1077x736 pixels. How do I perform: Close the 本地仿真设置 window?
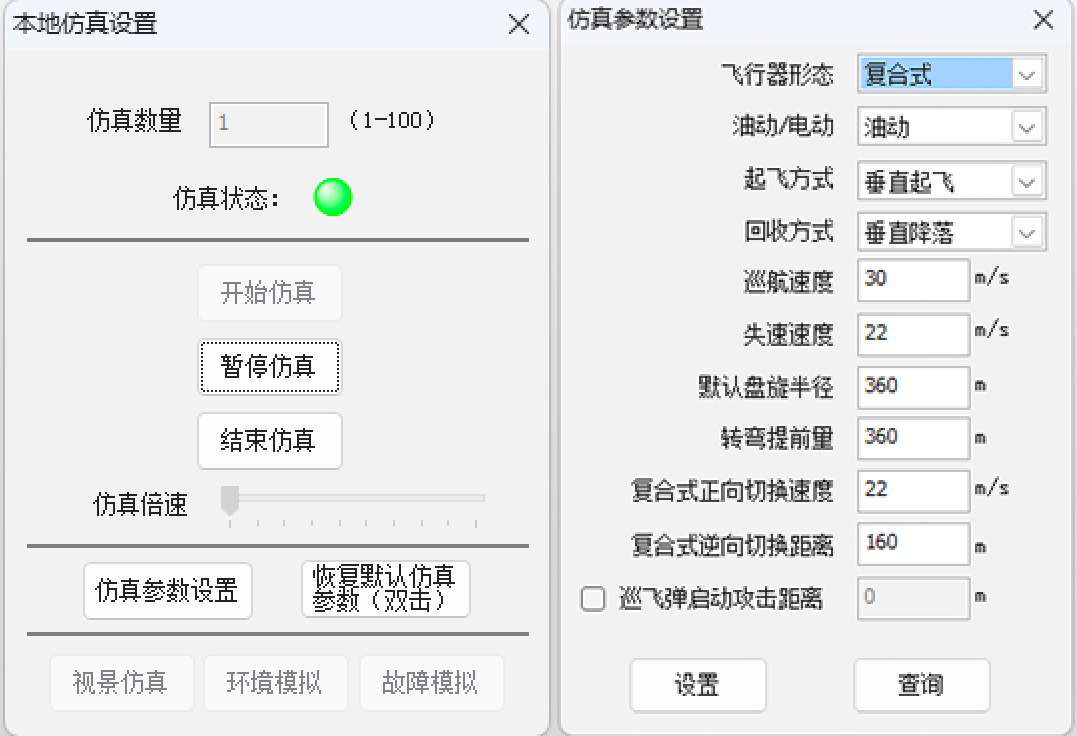pyautogui.click(x=519, y=25)
